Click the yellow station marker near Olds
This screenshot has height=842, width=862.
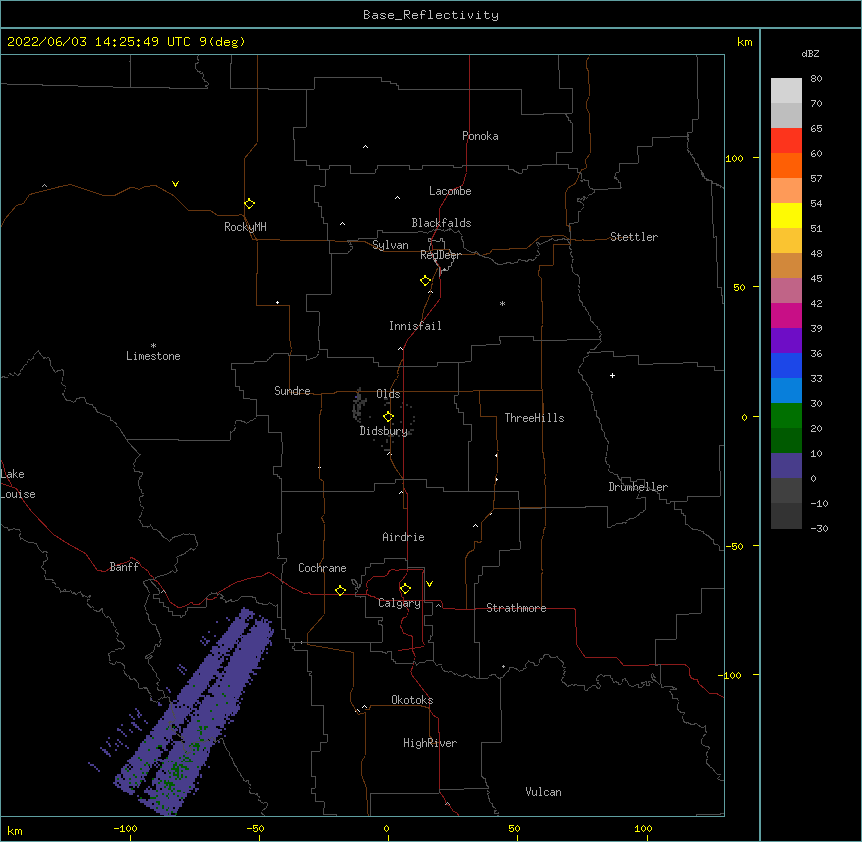click(388, 416)
